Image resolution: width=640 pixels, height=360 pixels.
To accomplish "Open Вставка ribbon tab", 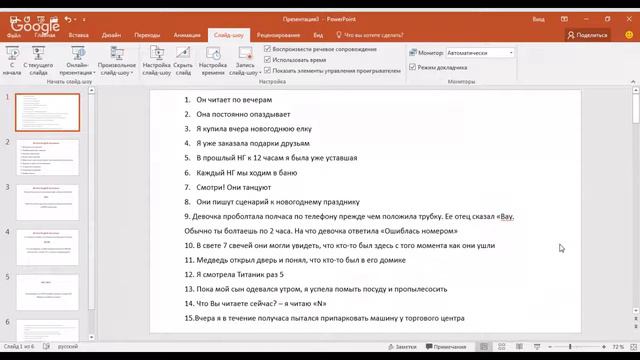I will [x=79, y=35].
